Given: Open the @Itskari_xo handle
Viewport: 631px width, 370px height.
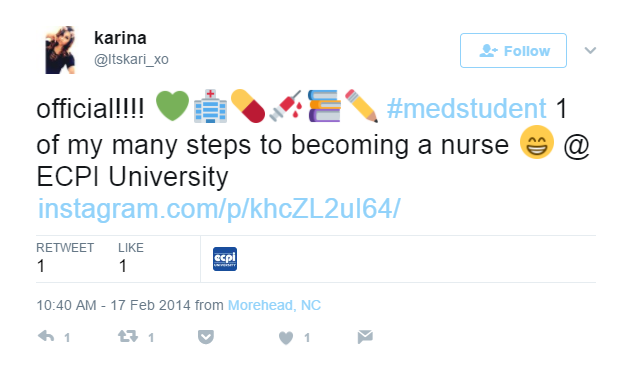Looking at the screenshot, I should click(x=131, y=60).
